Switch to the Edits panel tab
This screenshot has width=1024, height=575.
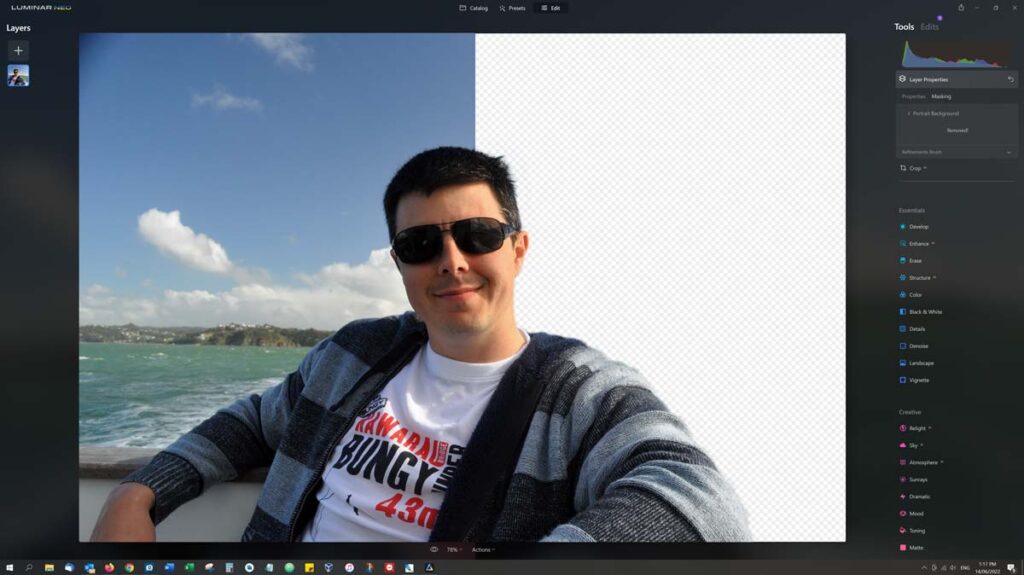930,27
